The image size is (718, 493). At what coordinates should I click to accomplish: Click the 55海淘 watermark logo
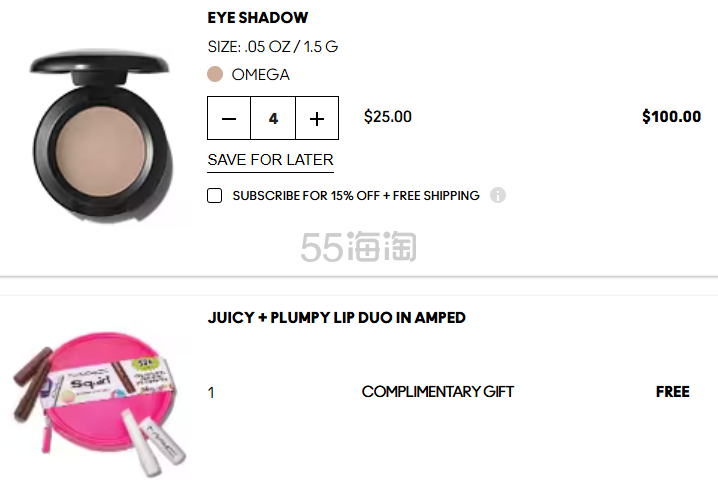click(x=358, y=246)
